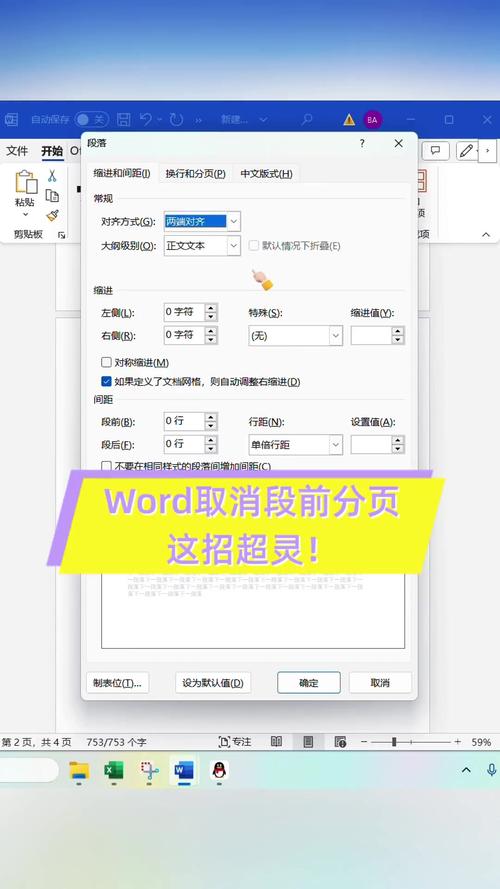Click the 左侧 indent input field
The image size is (500, 889).
click(x=184, y=312)
